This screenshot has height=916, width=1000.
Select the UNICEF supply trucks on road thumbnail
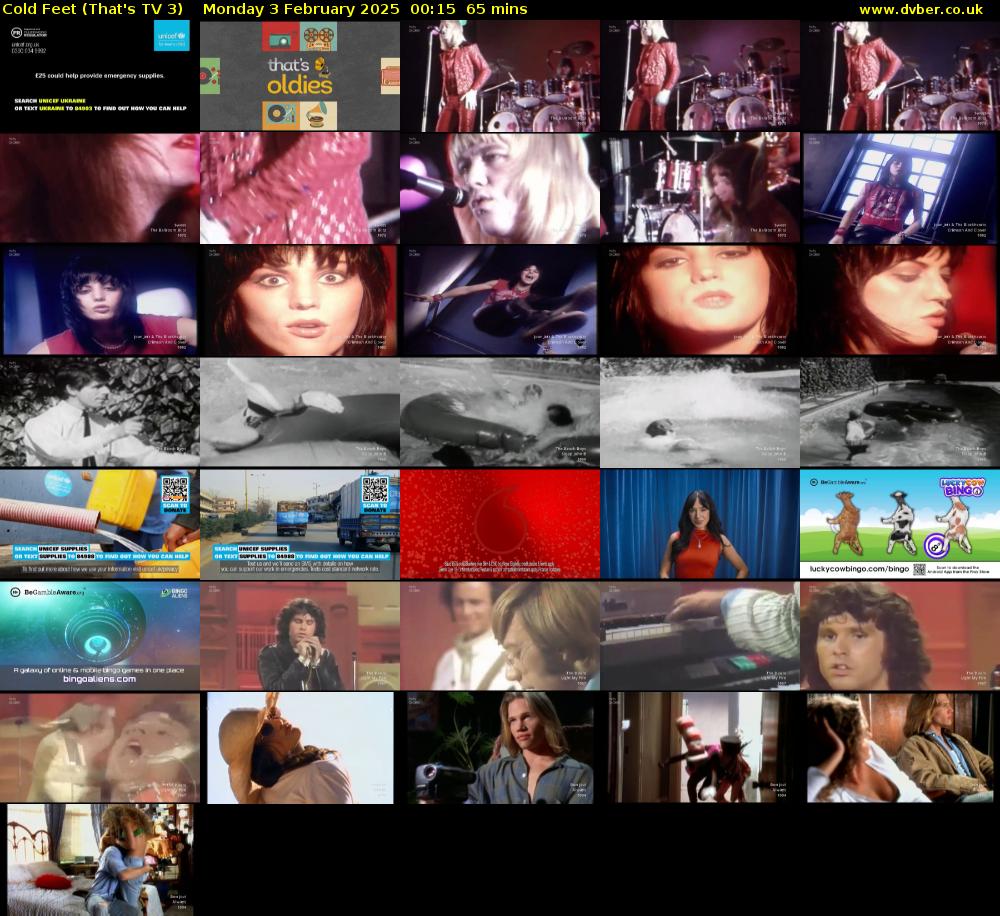click(300, 524)
